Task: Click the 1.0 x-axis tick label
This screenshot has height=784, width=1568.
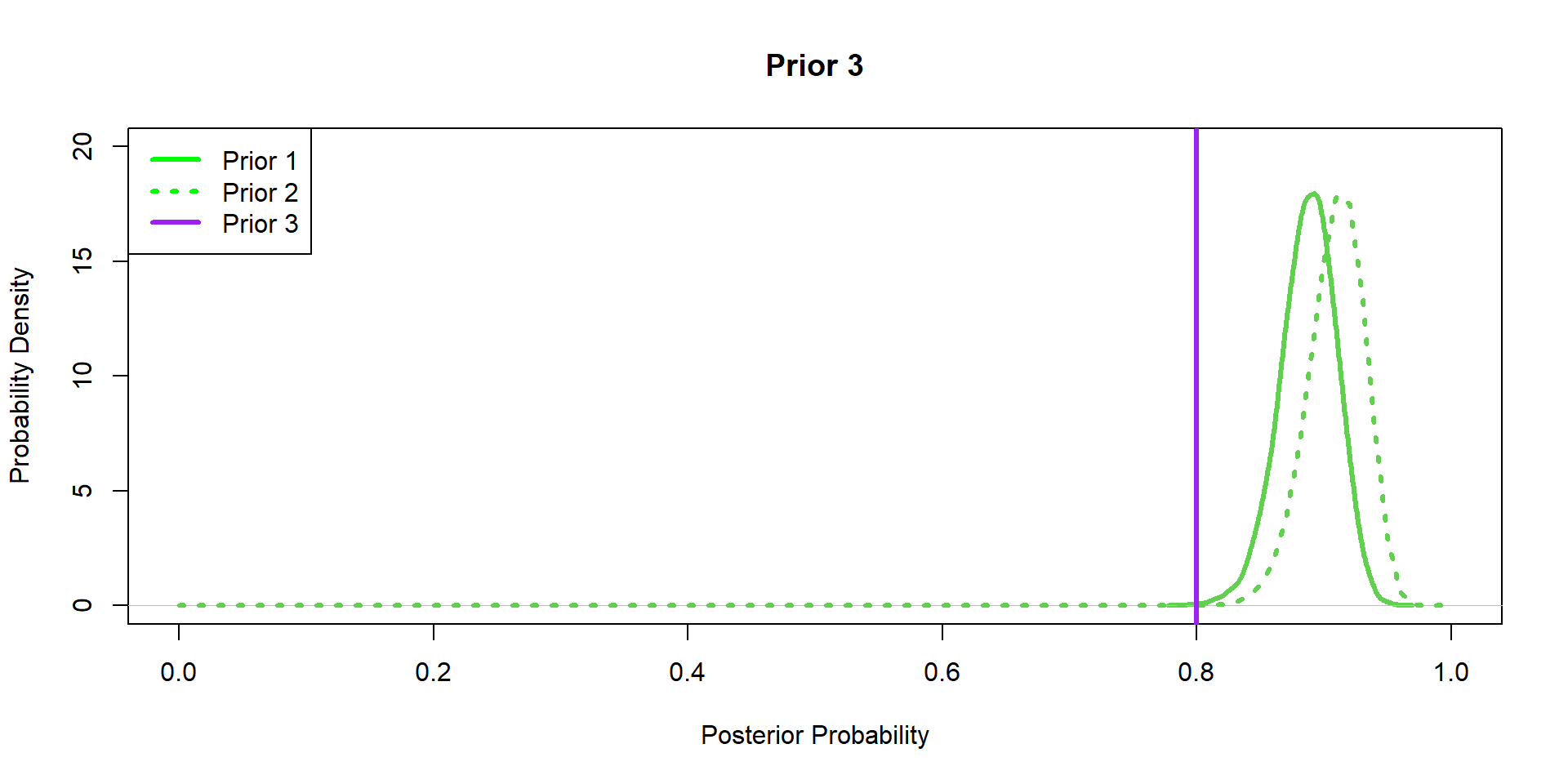Action: 1450,672
